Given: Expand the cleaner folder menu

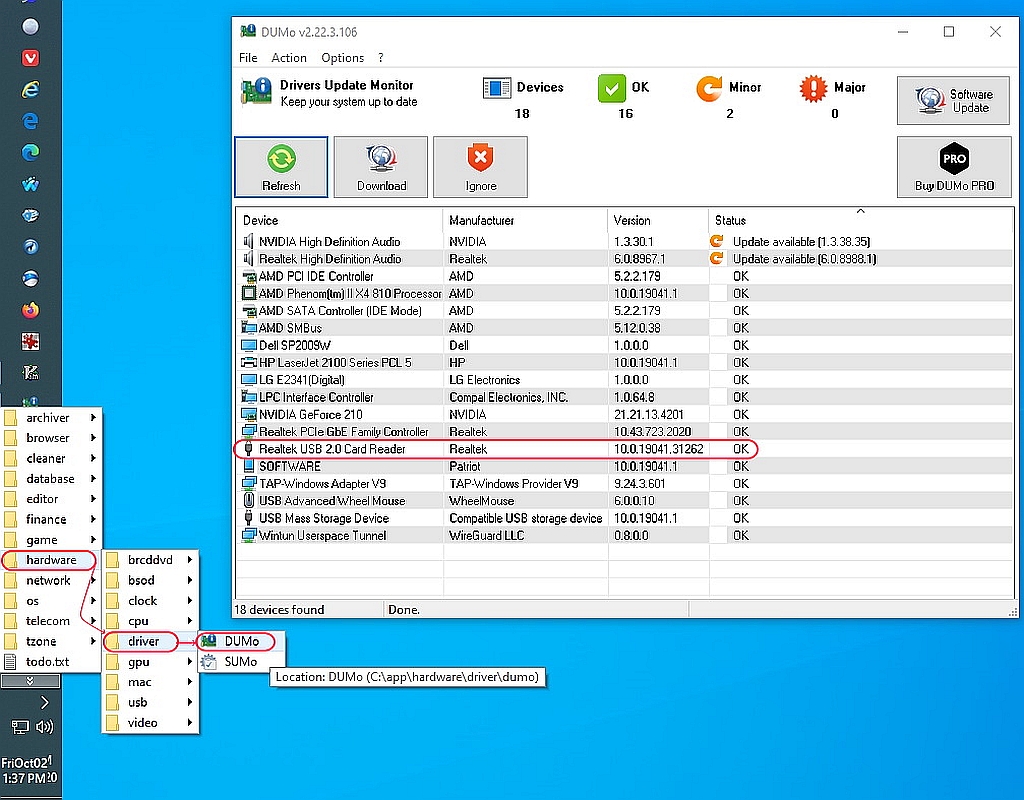Looking at the screenshot, I should (51, 458).
